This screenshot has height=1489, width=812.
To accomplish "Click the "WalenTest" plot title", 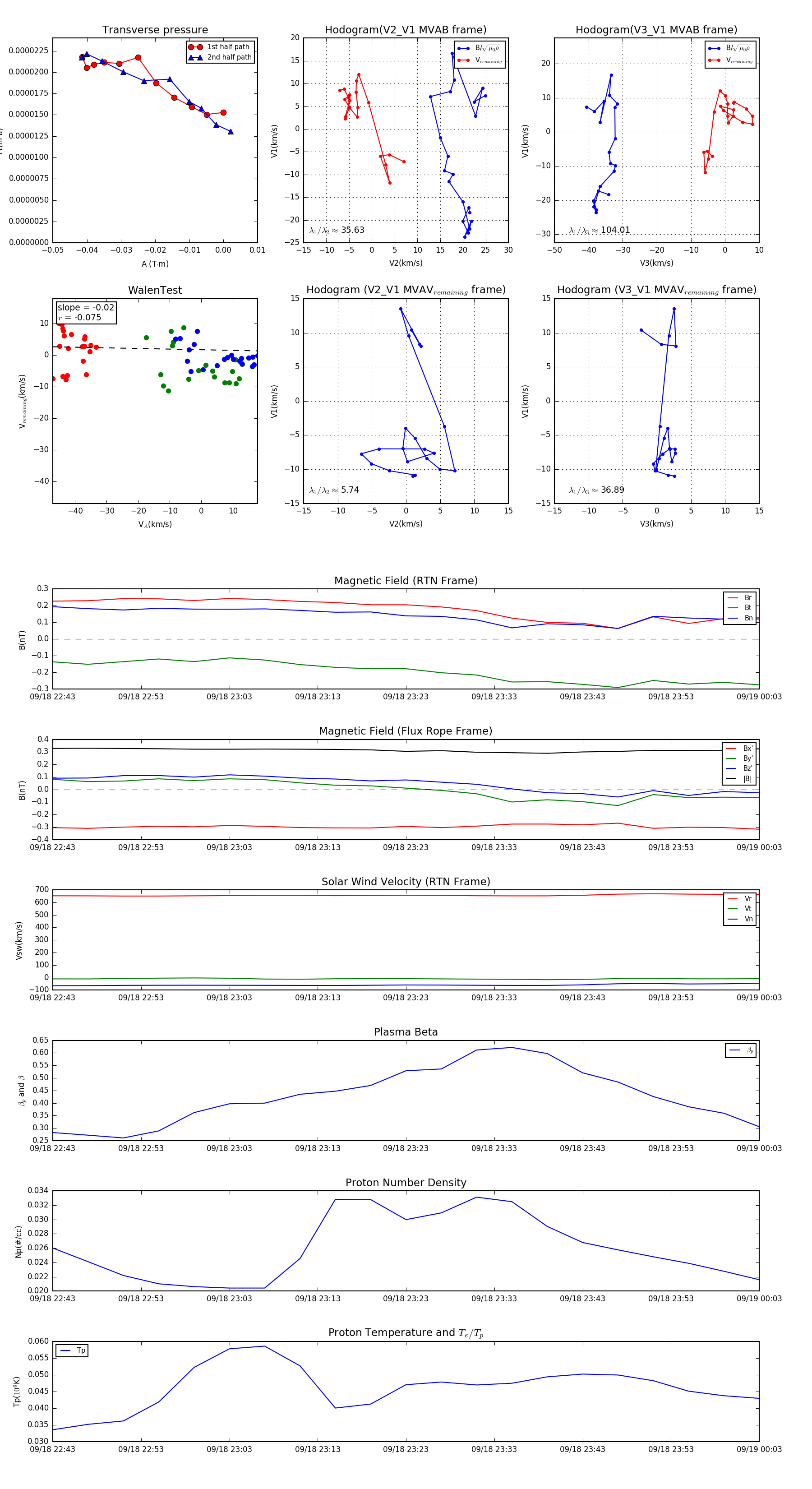I will pos(155,290).
